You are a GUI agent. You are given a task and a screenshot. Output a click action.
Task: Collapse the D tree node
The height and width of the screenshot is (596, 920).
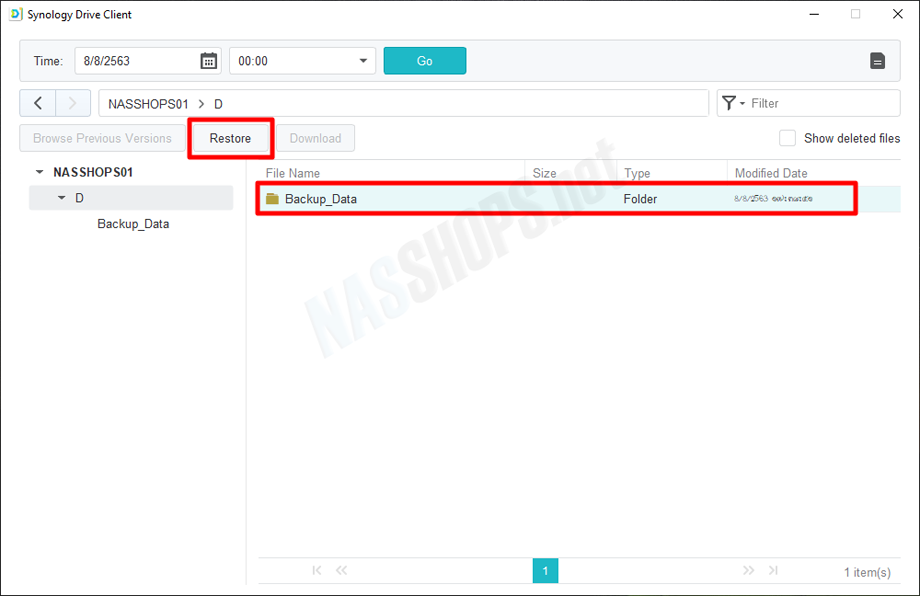pyautogui.click(x=62, y=198)
